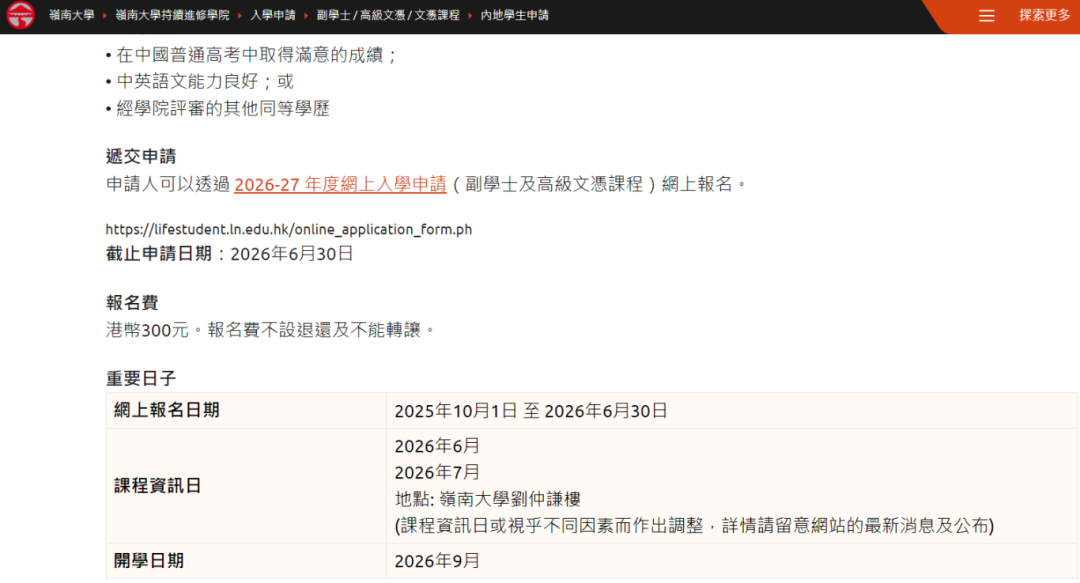Click the online application URL text
This screenshot has height=583, width=1080.
click(288, 228)
